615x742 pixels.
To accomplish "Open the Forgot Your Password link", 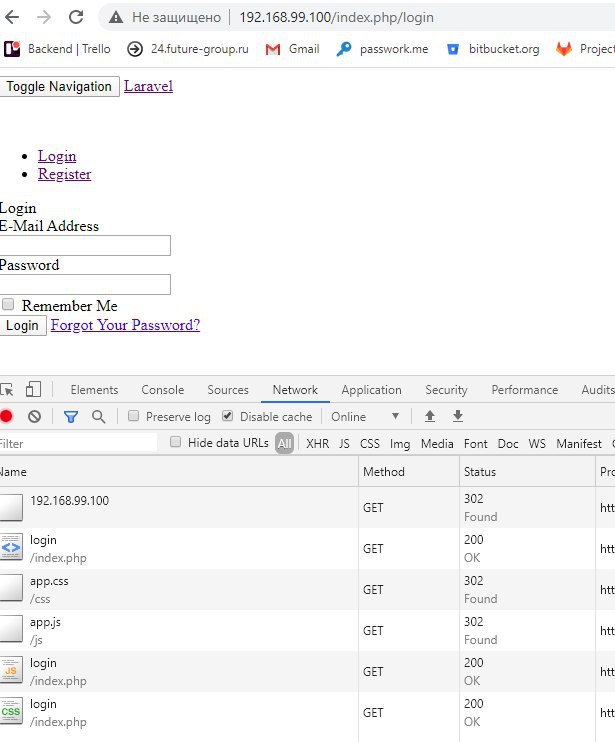I will 125,325.
